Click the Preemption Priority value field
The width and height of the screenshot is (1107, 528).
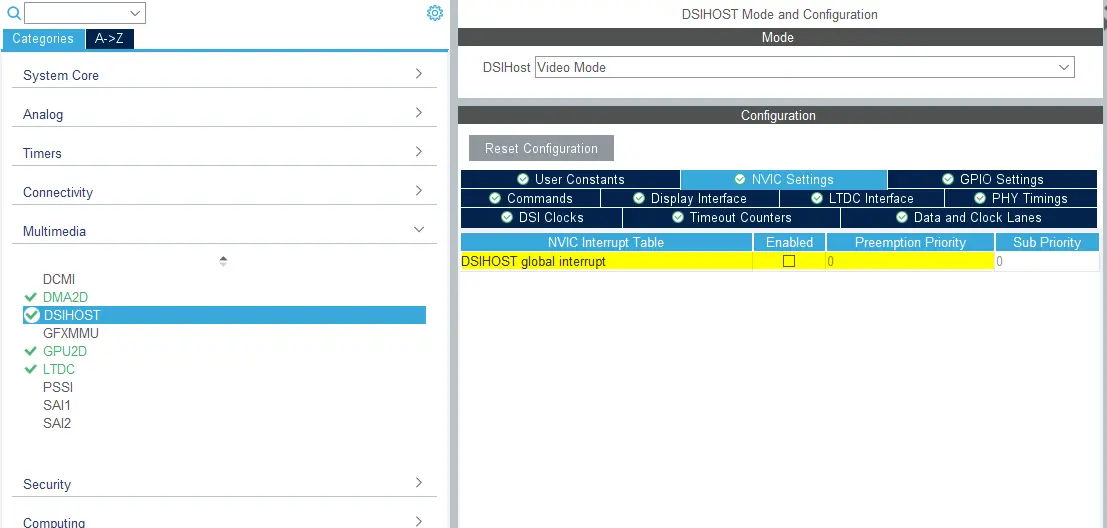(x=908, y=261)
